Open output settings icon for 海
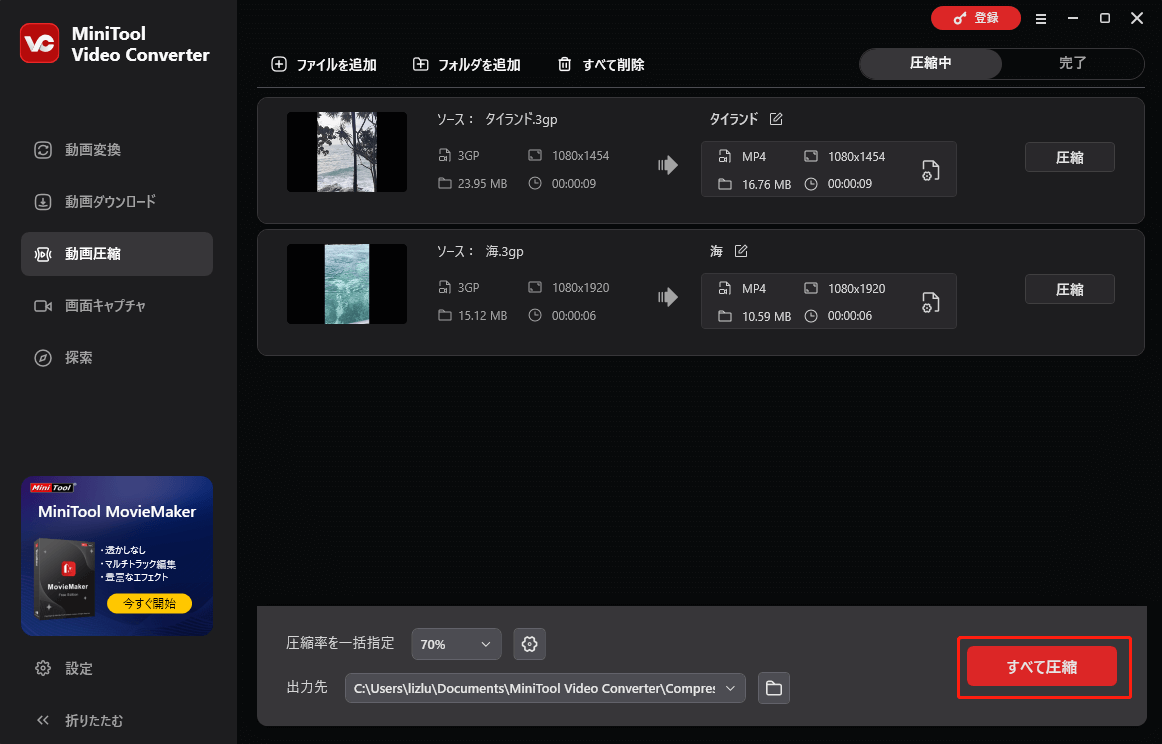The height and width of the screenshot is (744, 1162). coord(930,302)
